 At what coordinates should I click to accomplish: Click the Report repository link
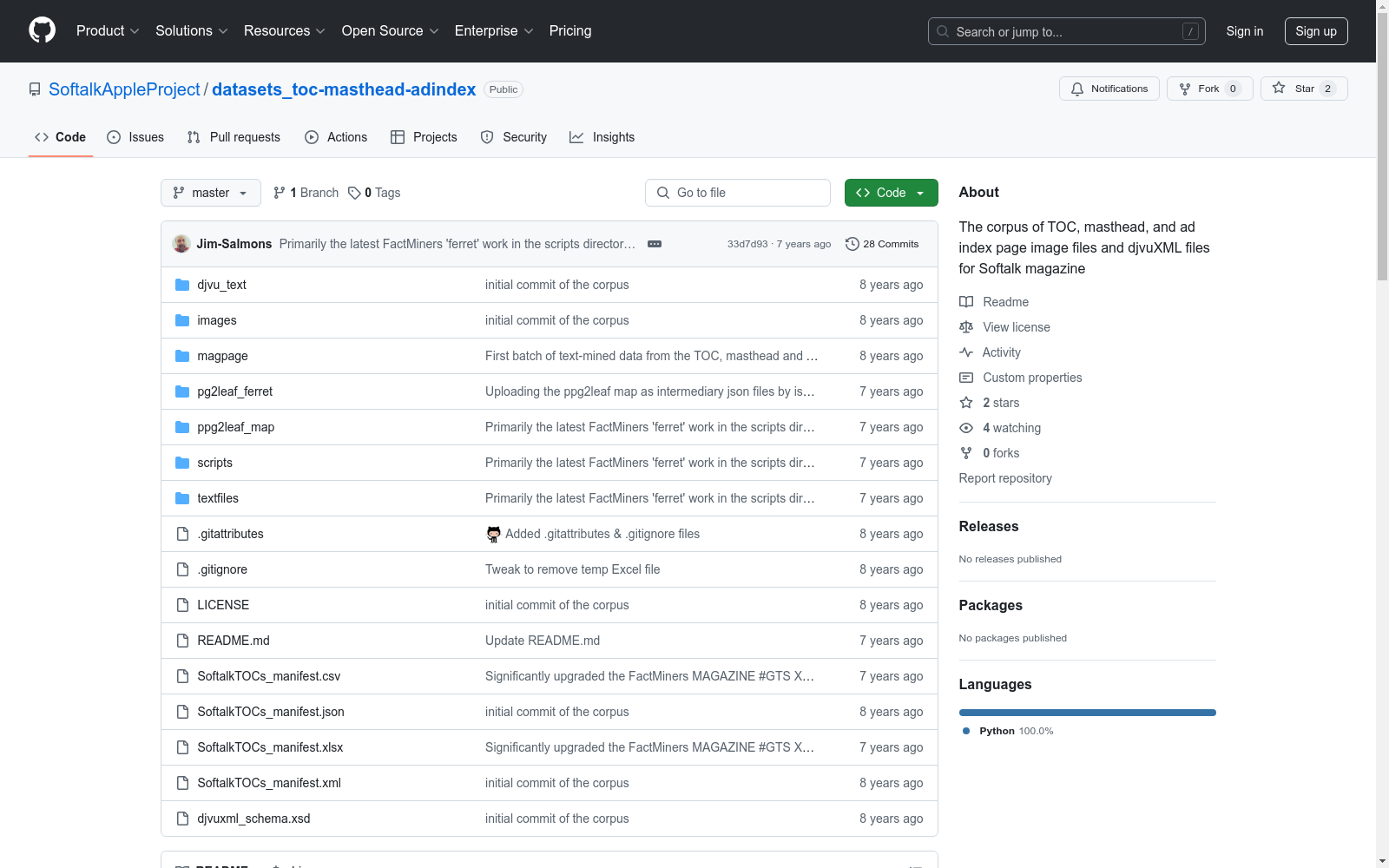click(x=1005, y=478)
